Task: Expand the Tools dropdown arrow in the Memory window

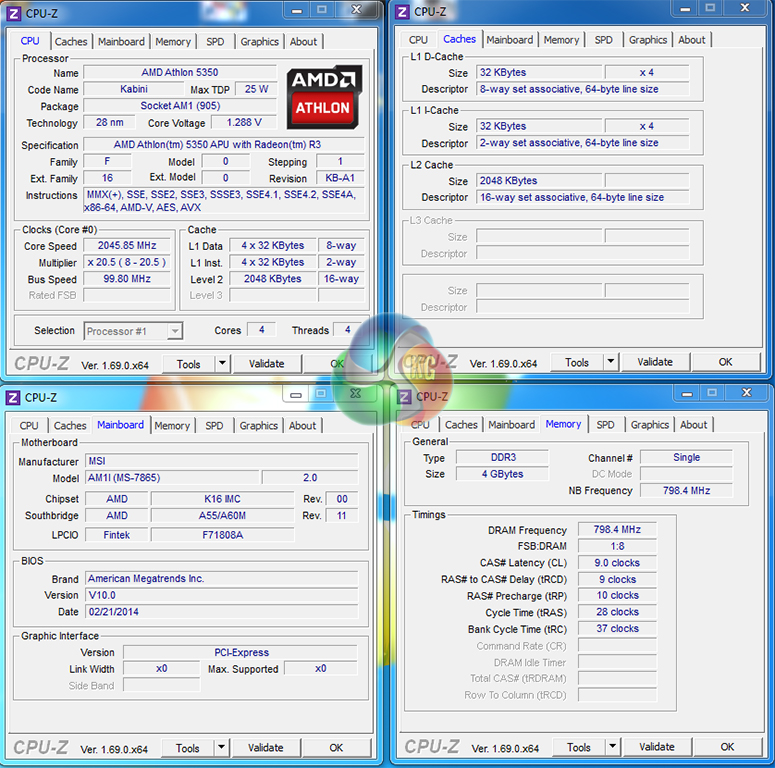Action: point(612,747)
